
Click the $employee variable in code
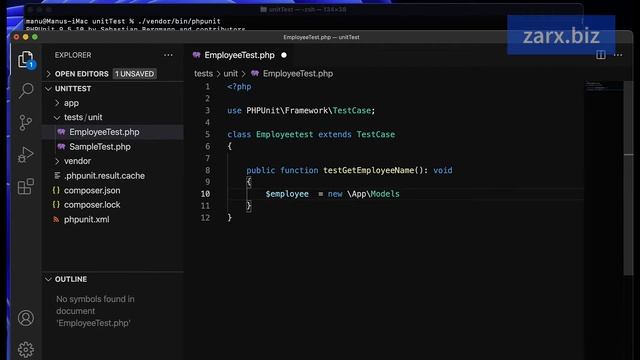[x=287, y=194]
